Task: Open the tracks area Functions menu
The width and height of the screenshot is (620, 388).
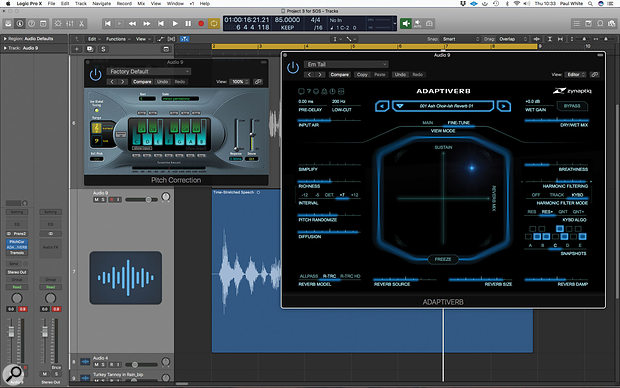Action: (x=117, y=39)
